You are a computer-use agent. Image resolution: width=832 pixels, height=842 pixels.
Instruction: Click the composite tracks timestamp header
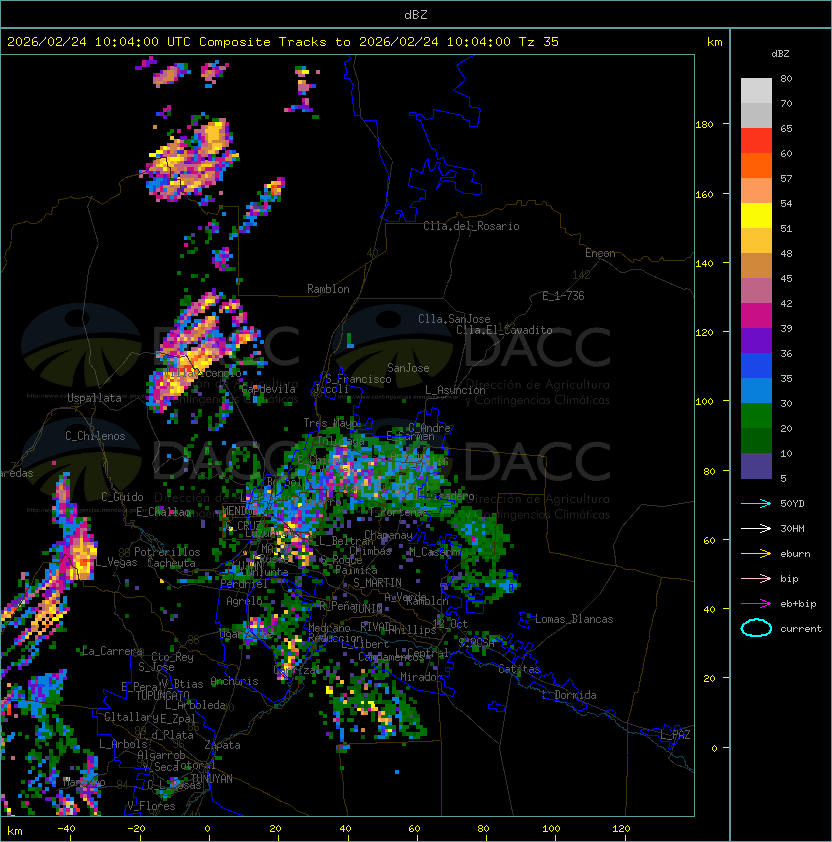click(x=283, y=42)
